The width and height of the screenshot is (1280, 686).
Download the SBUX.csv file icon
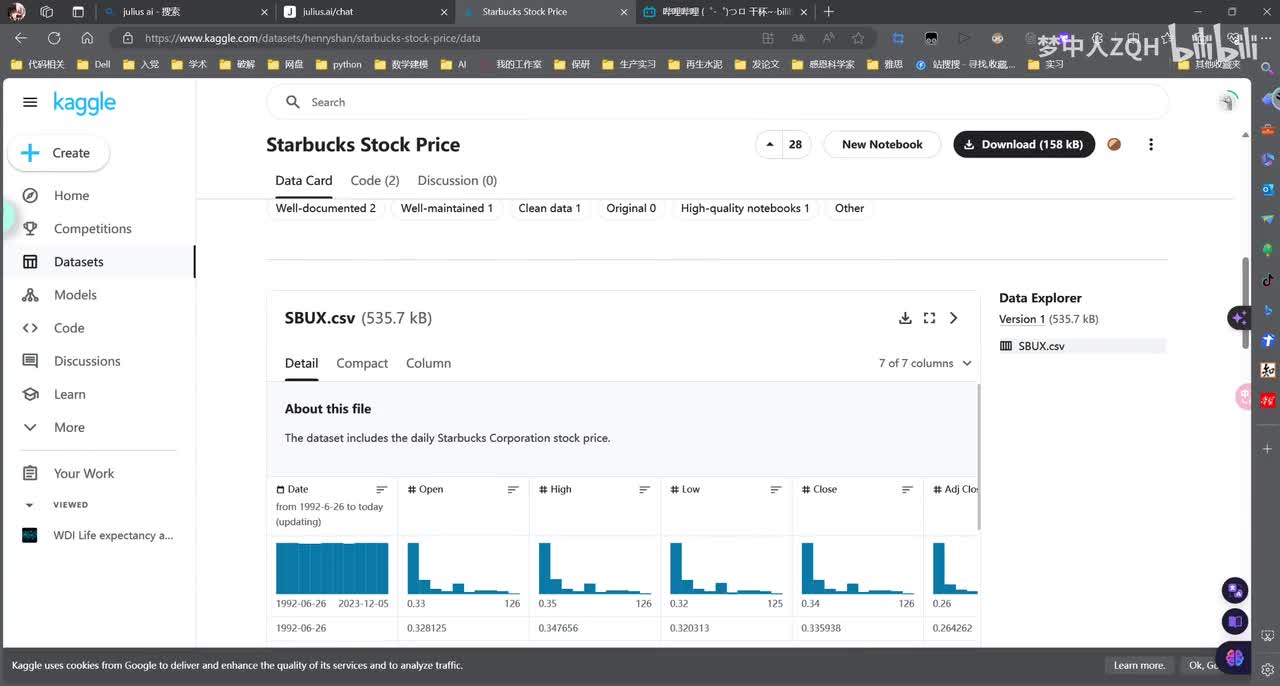905,318
